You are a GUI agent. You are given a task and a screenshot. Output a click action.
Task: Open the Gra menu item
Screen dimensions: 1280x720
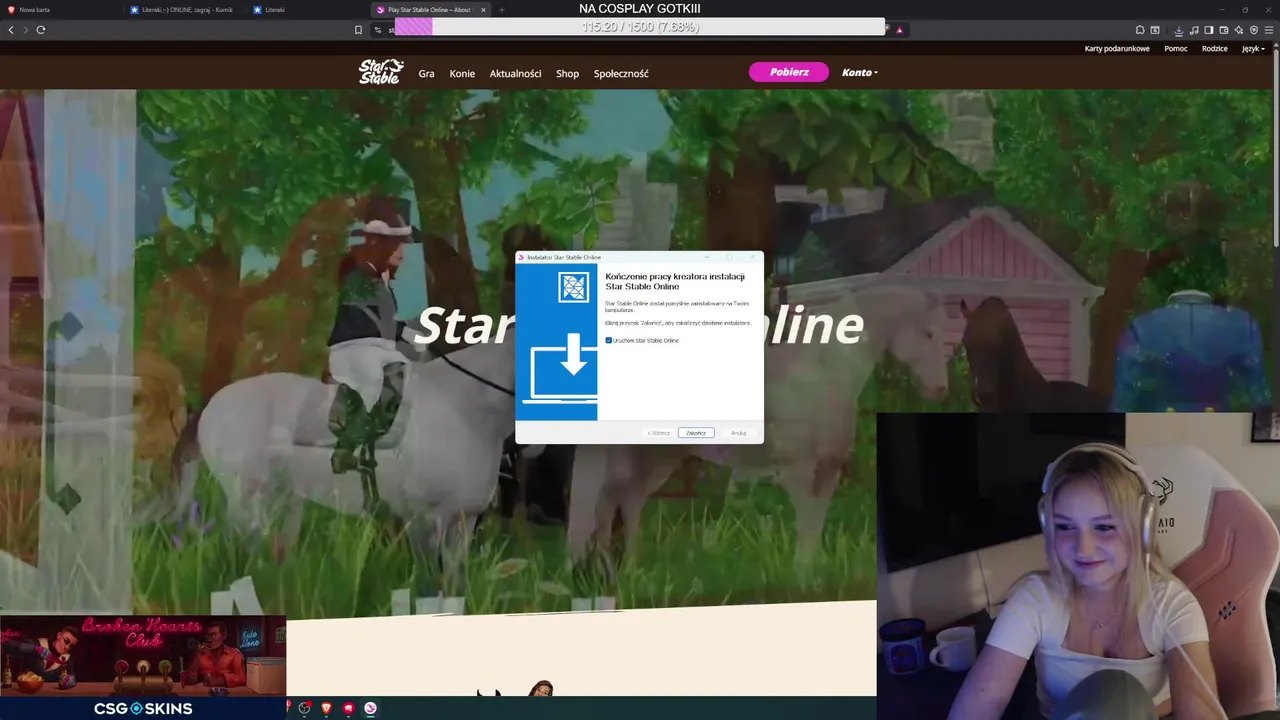[426, 73]
